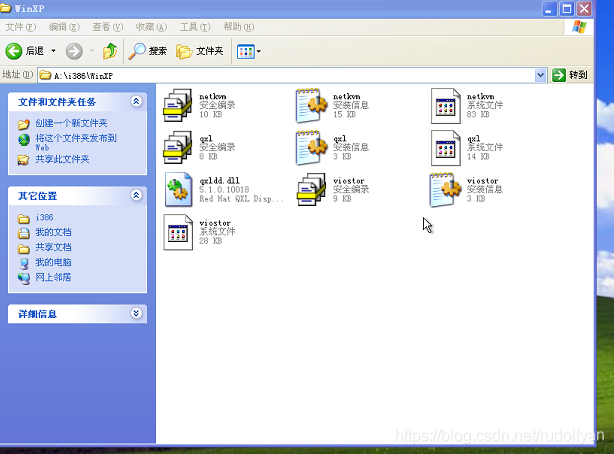Collapse the File and Folder Tasks panel

coord(136,101)
